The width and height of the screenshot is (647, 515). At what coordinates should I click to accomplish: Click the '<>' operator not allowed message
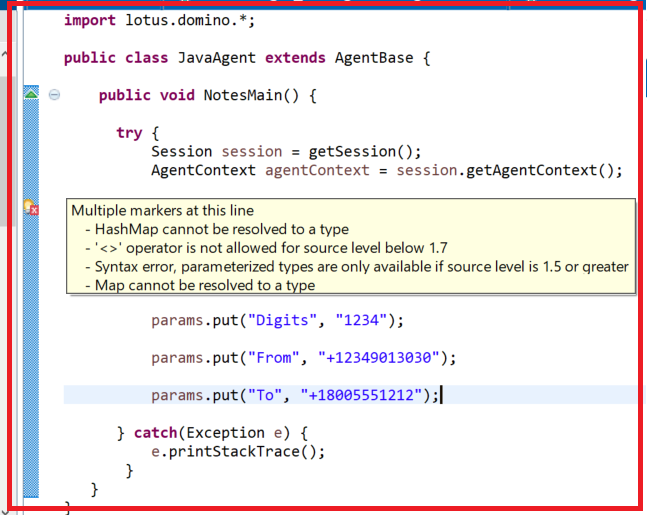271,248
